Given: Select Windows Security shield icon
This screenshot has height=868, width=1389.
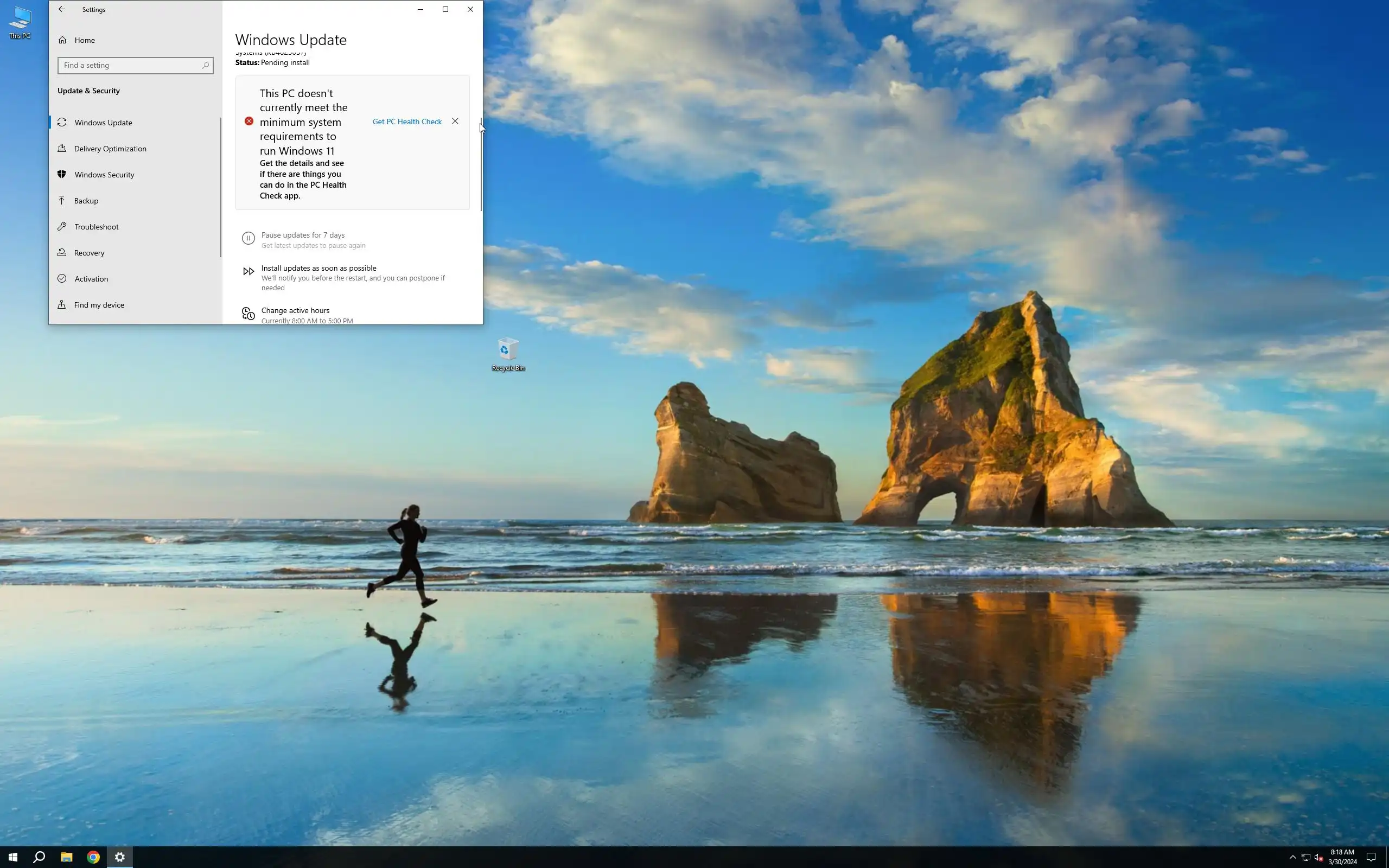Looking at the screenshot, I should coord(62,175).
